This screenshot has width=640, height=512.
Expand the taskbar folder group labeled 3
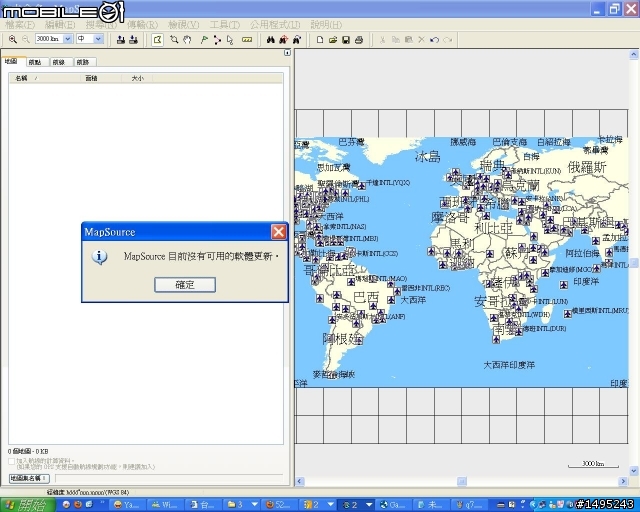click(x=254, y=505)
